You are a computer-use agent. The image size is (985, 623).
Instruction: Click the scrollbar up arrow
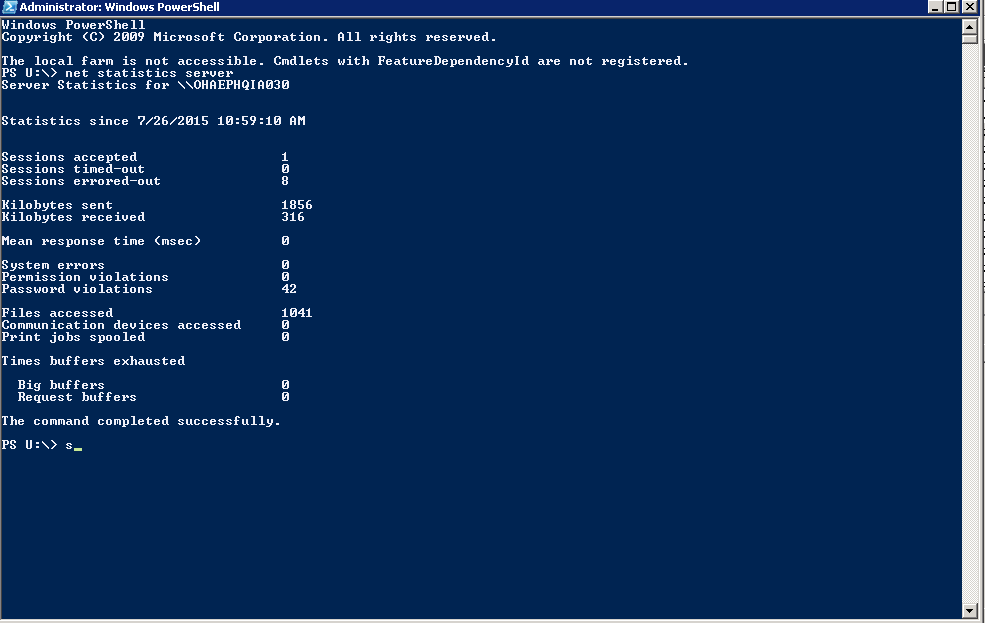click(x=971, y=27)
